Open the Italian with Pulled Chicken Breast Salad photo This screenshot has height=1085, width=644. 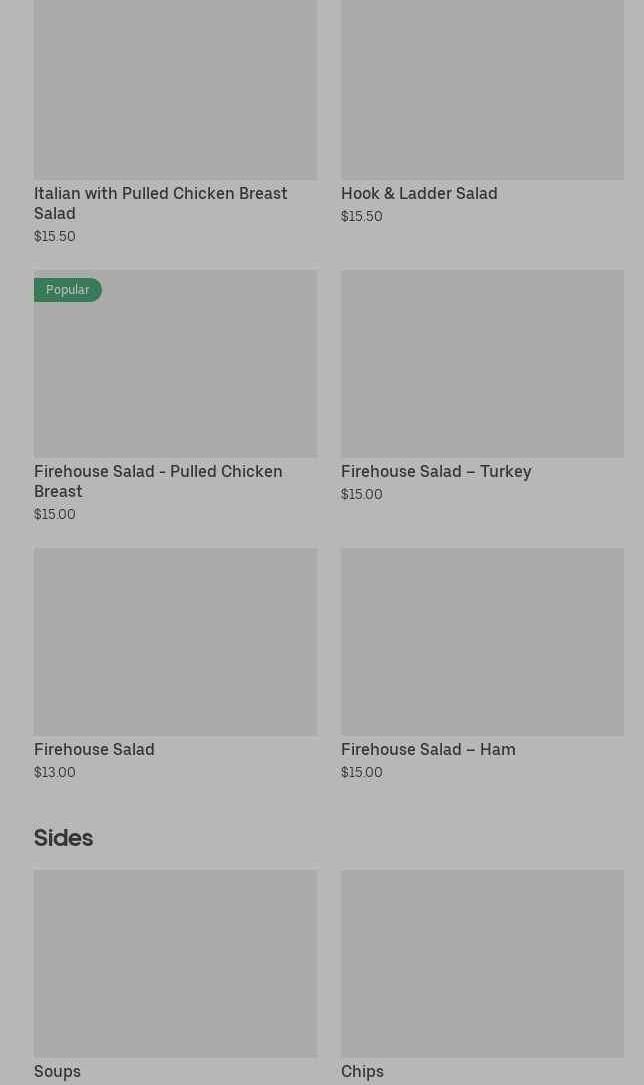175,90
